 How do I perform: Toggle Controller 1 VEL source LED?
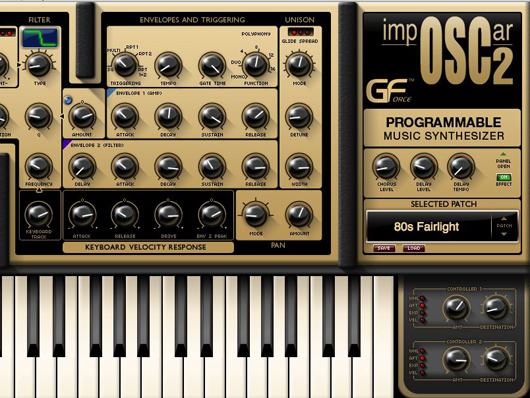(422, 320)
